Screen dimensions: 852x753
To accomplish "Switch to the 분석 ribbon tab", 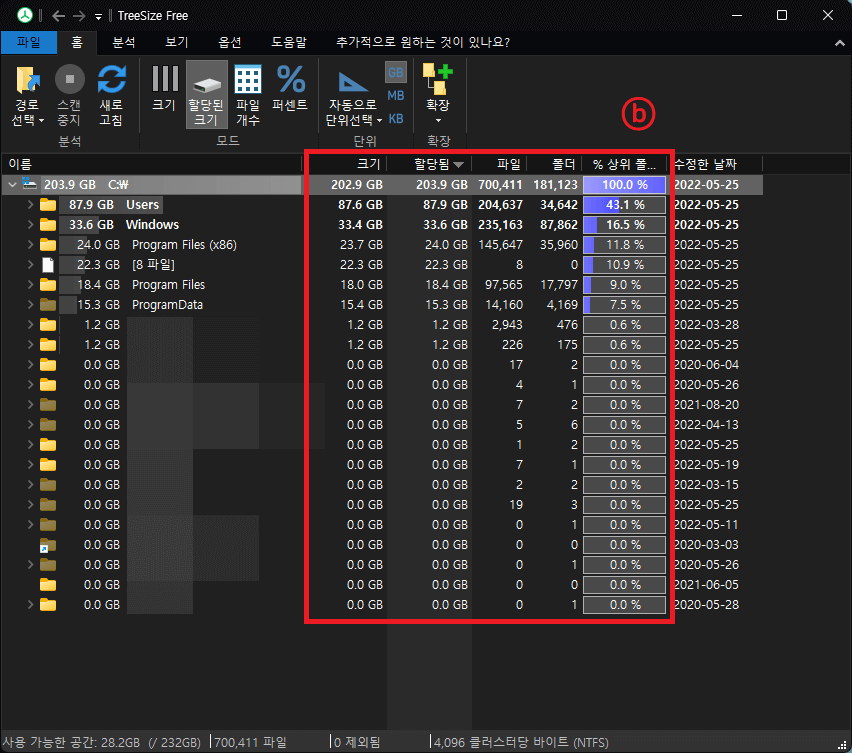I will [x=124, y=42].
